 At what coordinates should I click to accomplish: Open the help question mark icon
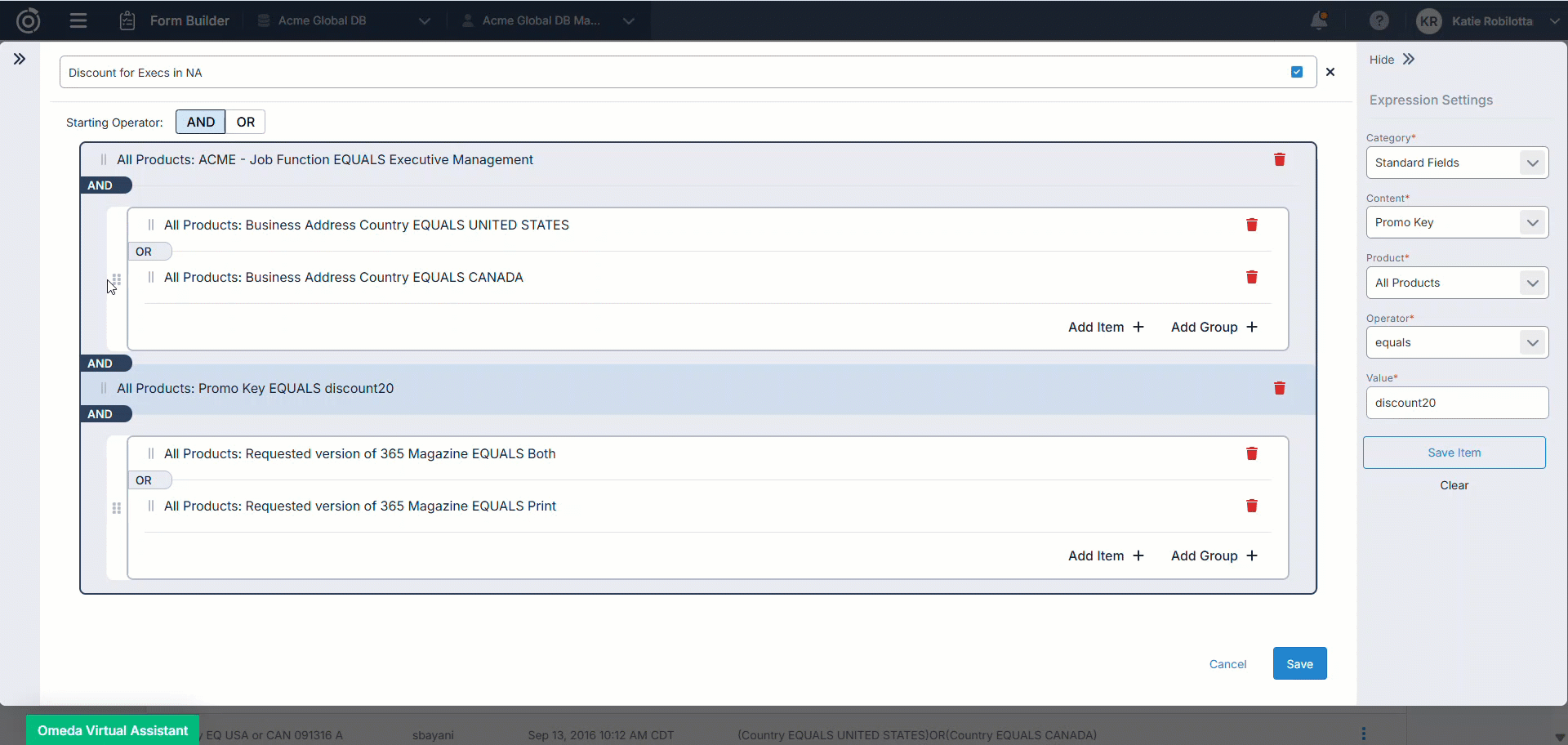[1379, 20]
